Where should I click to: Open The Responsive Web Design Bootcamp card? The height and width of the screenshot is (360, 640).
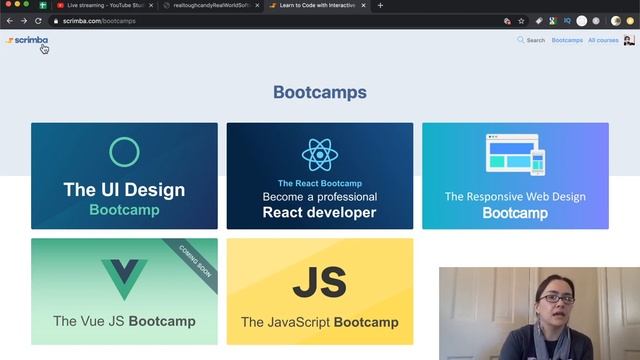tap(515, 176)
